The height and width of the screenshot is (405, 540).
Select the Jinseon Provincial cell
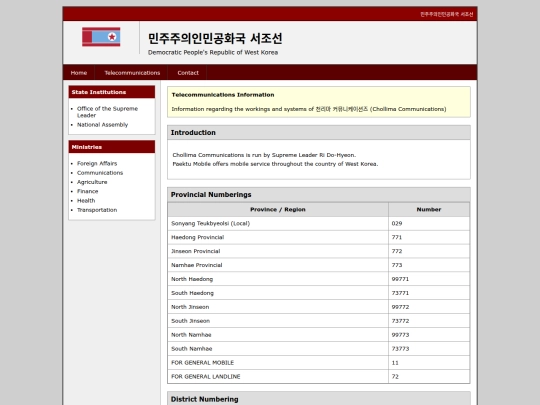tap(278, 251)
